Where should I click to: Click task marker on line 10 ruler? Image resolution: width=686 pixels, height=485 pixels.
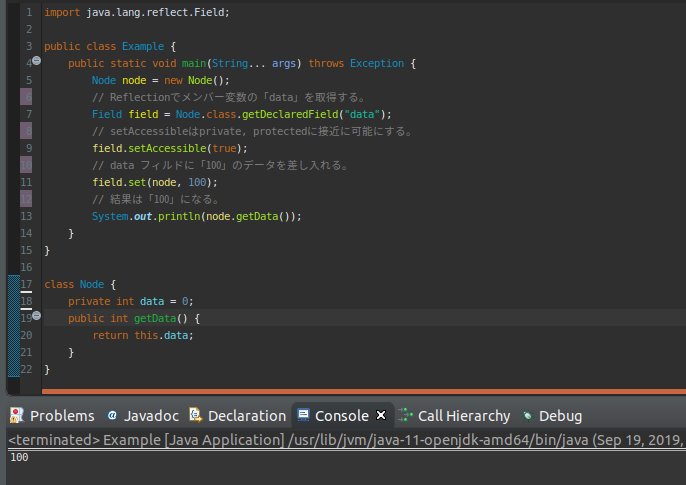[x=26, y=165]
